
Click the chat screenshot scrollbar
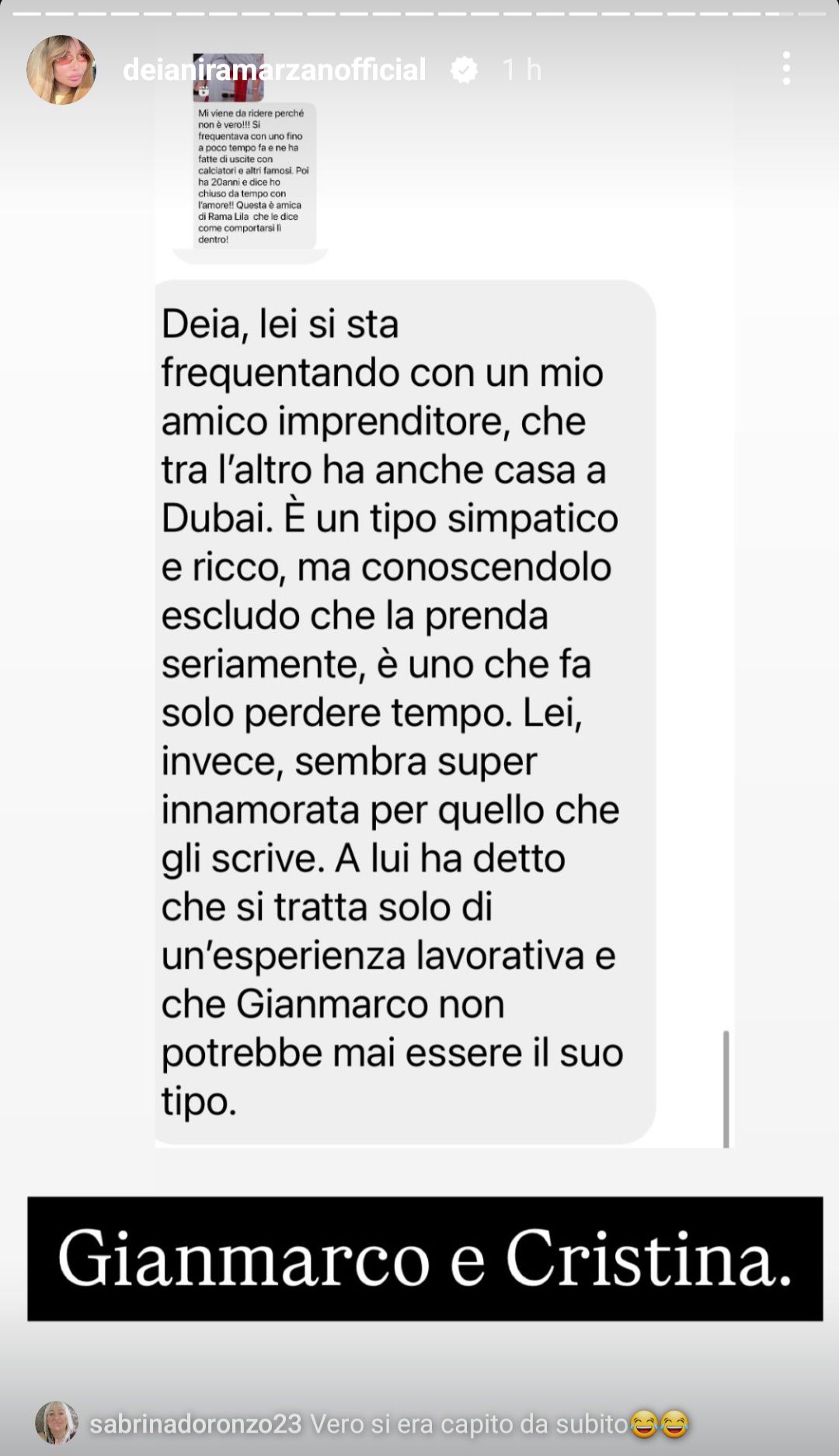[726, 1089]
